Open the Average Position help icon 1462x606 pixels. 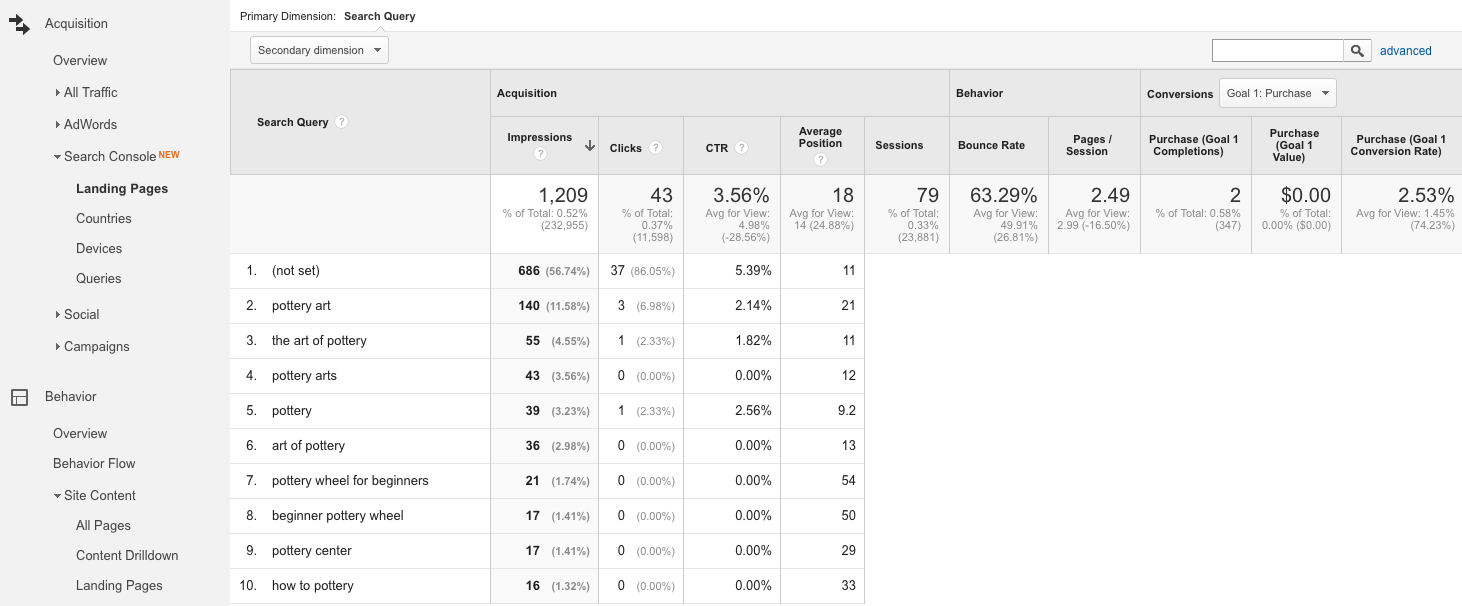point(820,158)
